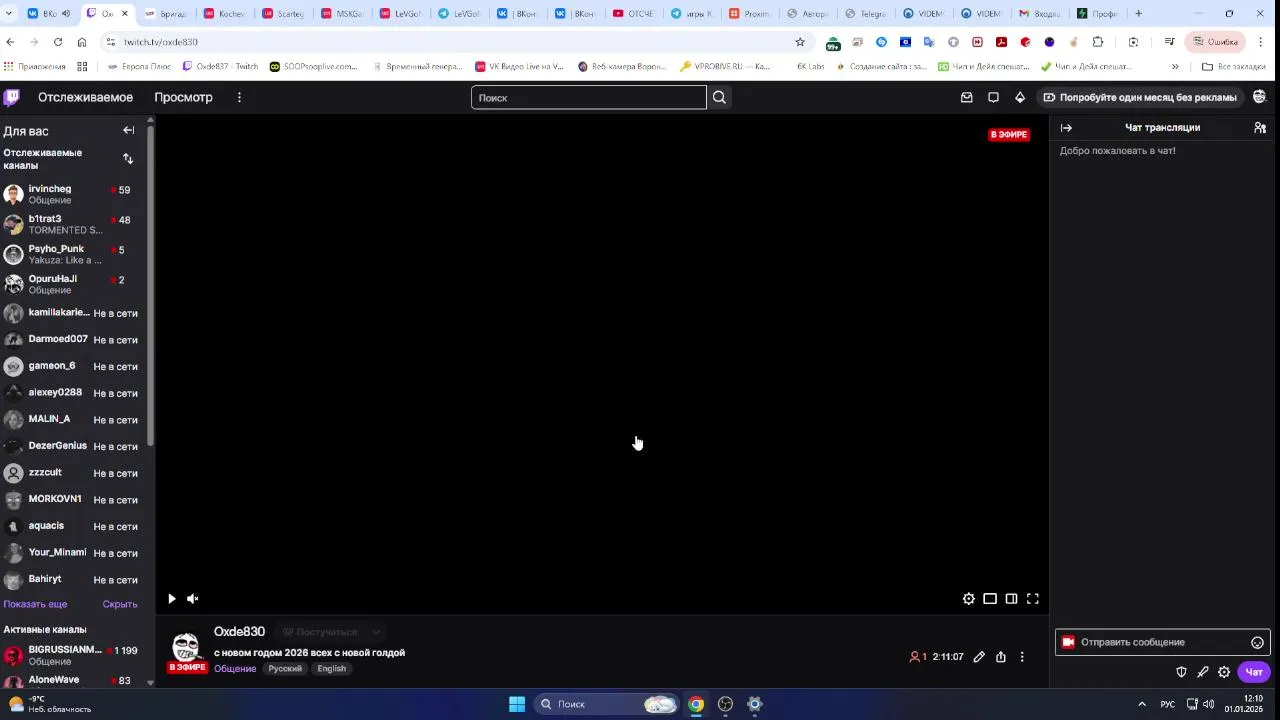Open the emoji picker in chat input

(x=1258, y=643)
